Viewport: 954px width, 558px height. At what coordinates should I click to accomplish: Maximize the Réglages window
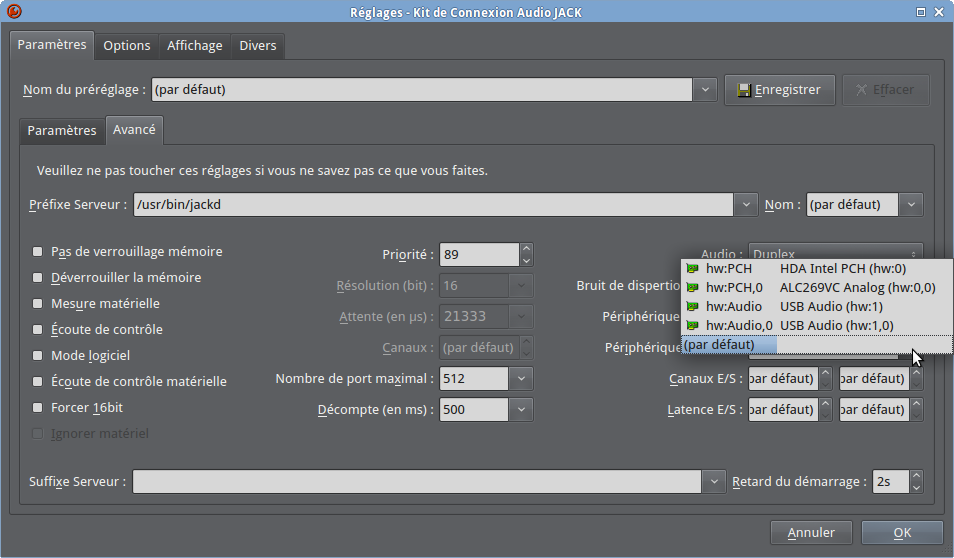pos(921,12)
